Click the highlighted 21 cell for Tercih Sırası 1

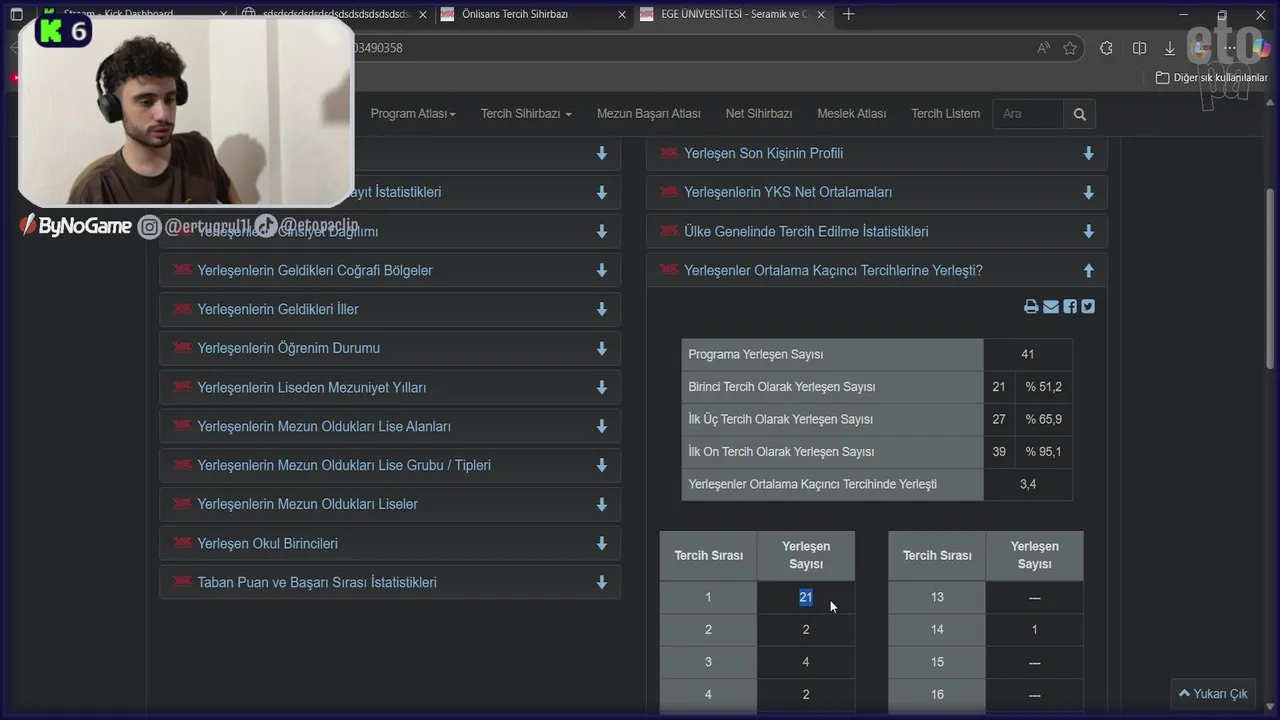[805, 598]
